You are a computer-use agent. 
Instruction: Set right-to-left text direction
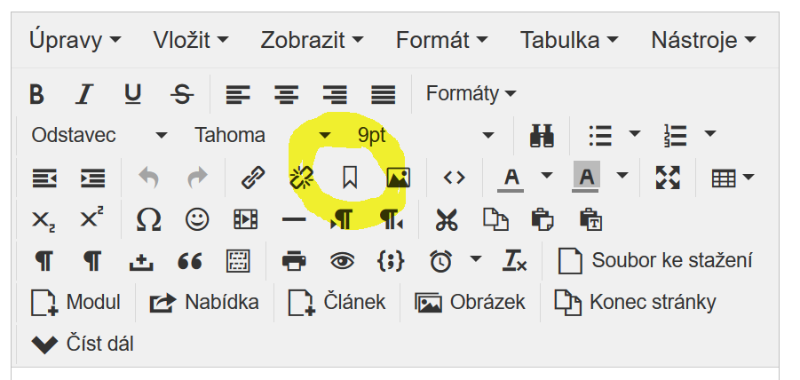pyautogui.click(x=391, y=220)
